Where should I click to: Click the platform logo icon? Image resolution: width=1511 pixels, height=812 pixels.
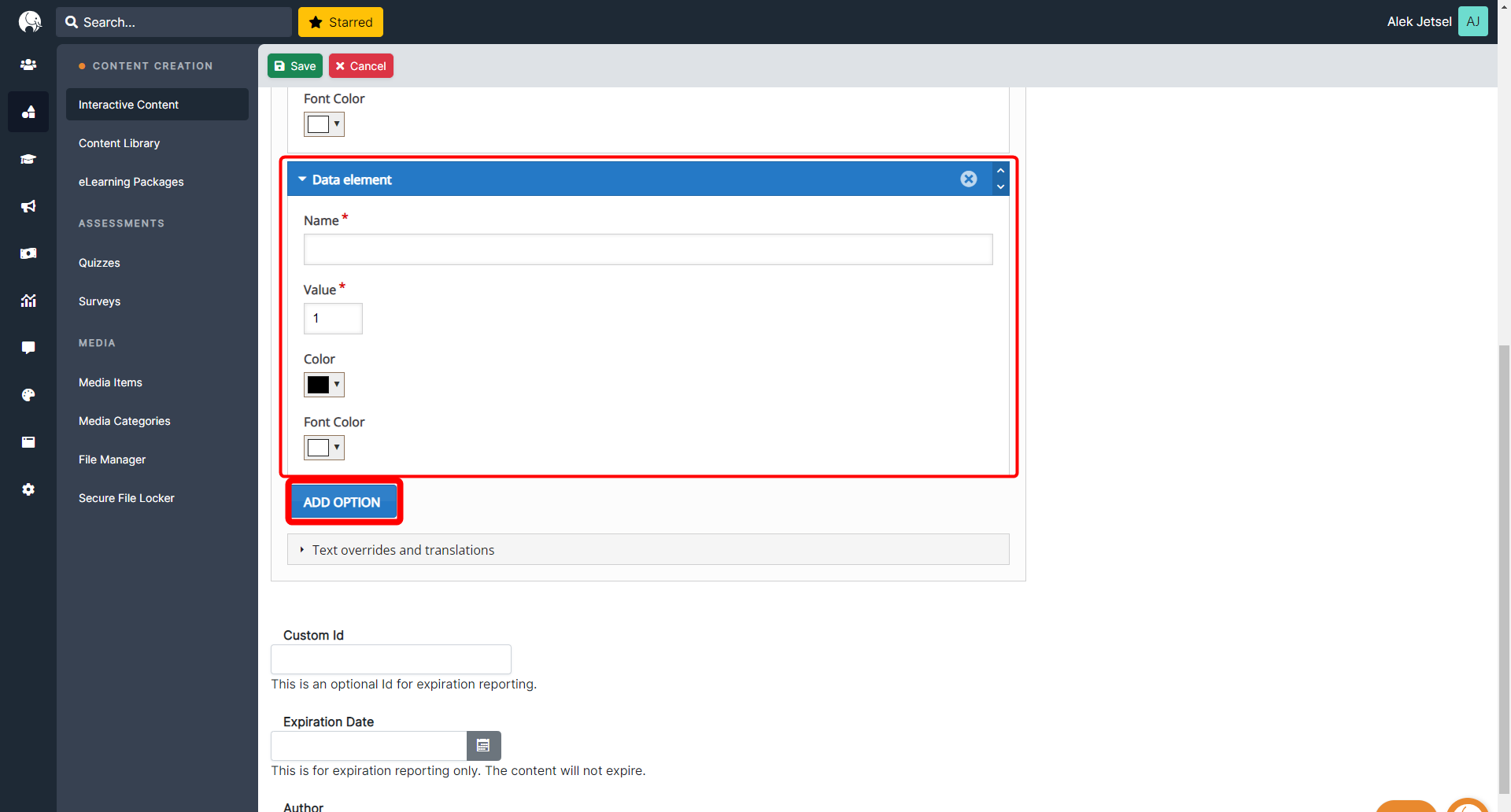(29, 21)
